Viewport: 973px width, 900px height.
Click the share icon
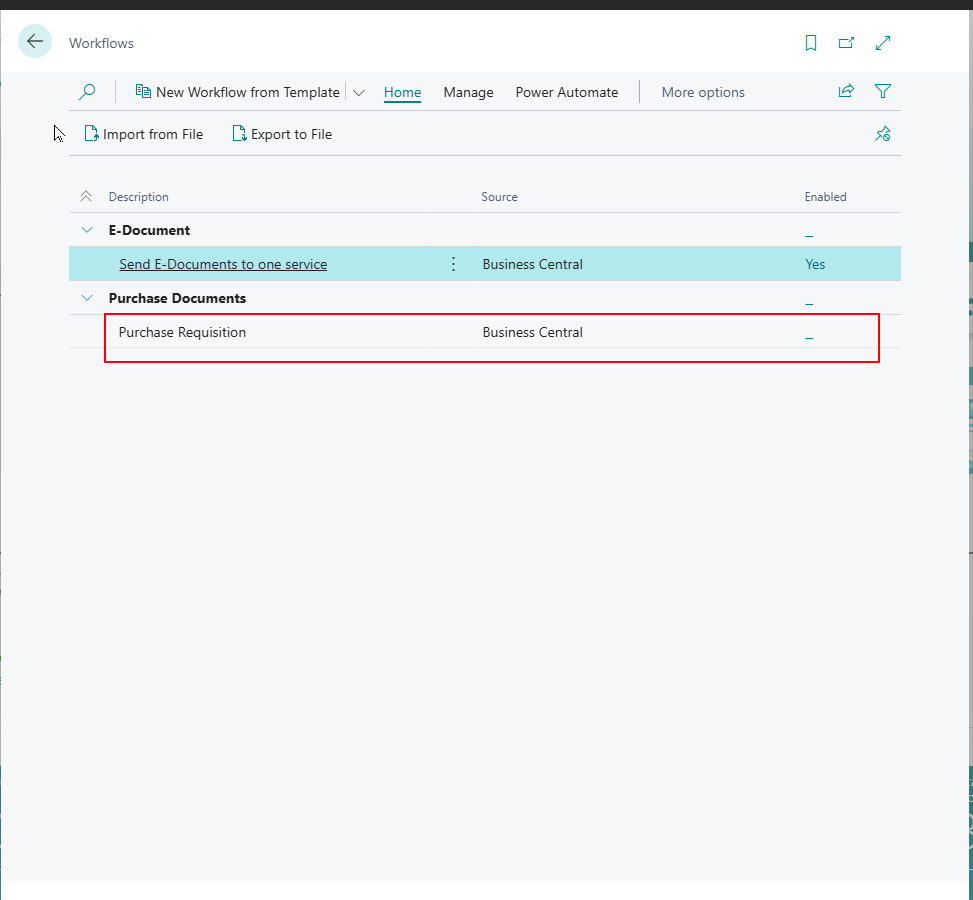click(x=846, y=91)
